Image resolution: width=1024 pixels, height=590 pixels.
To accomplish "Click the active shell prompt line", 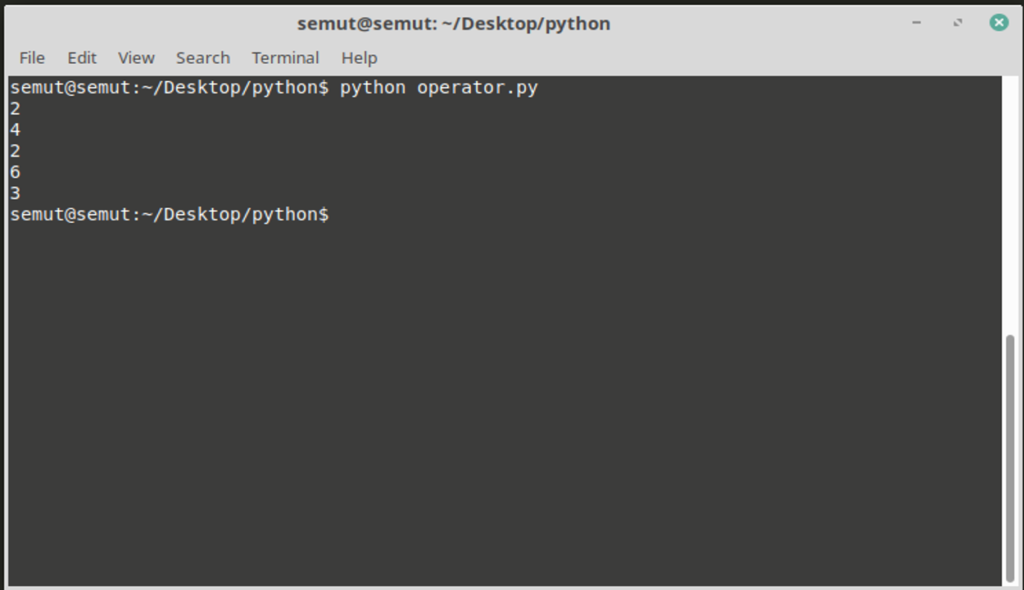I will point(170,213).
